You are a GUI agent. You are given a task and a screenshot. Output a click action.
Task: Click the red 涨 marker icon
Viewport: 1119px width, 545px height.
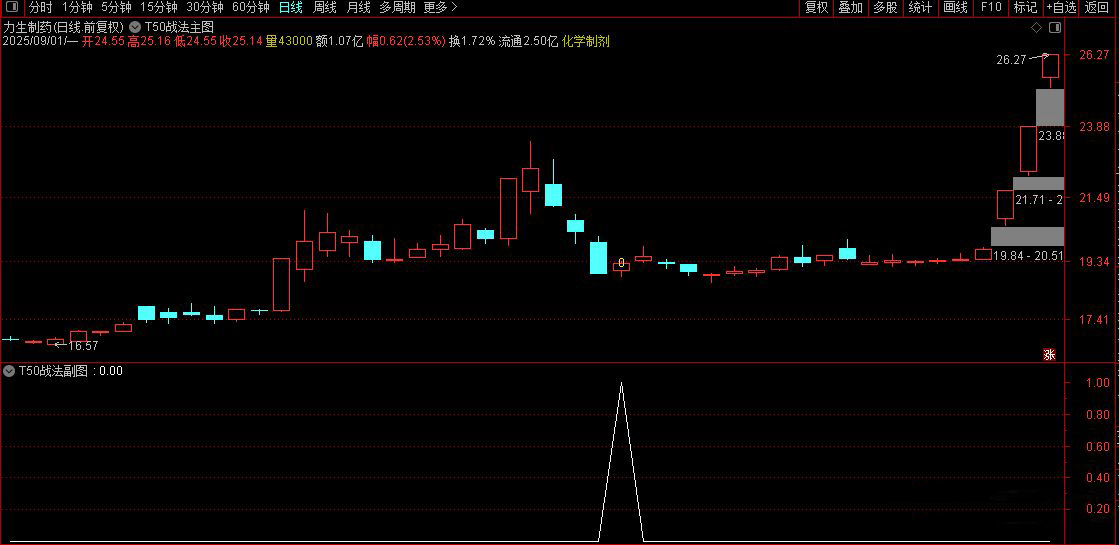(x=1050, y=355)
